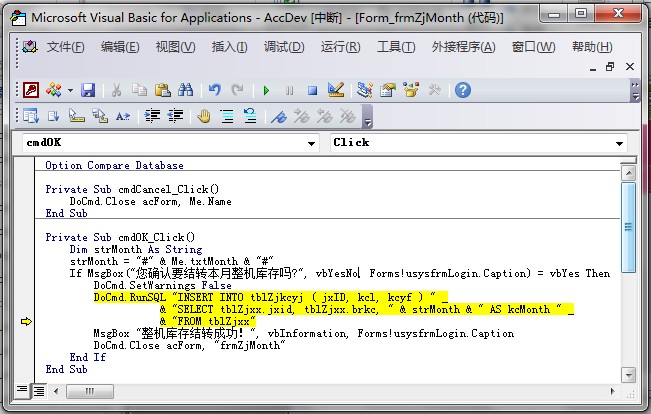Viewport: 651px width, 414px height.
Task: Expand the Click procedure dropdown
Action: point(619,143)
